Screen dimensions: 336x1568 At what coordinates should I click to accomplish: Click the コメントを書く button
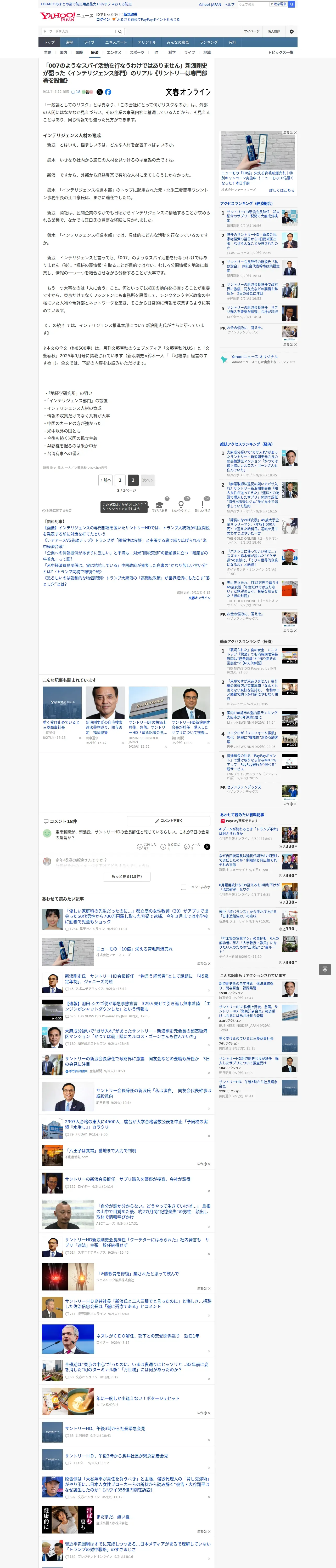tap(169, 821)
